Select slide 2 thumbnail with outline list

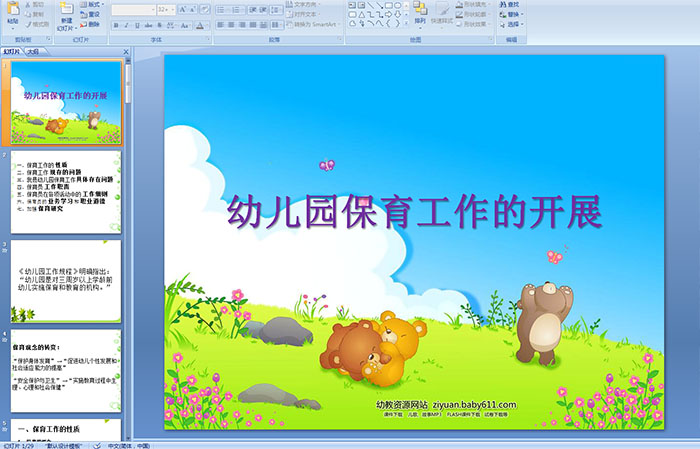click(x=66, y=192)
